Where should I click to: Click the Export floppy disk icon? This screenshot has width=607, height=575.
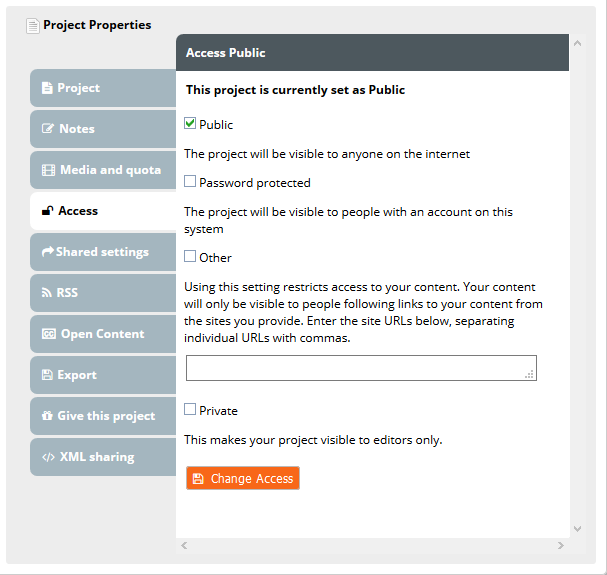click(47, 375)
